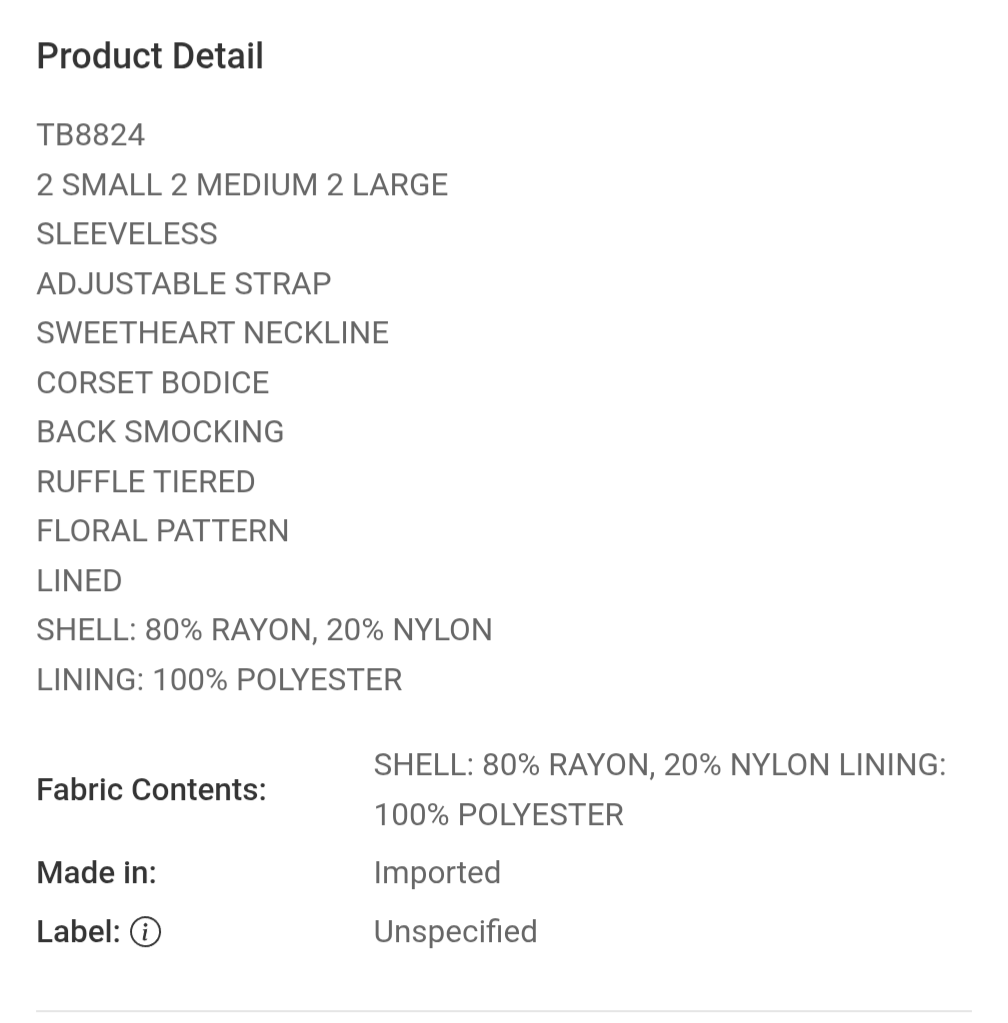Click the Unspecified label value

(x=455, y=932)
